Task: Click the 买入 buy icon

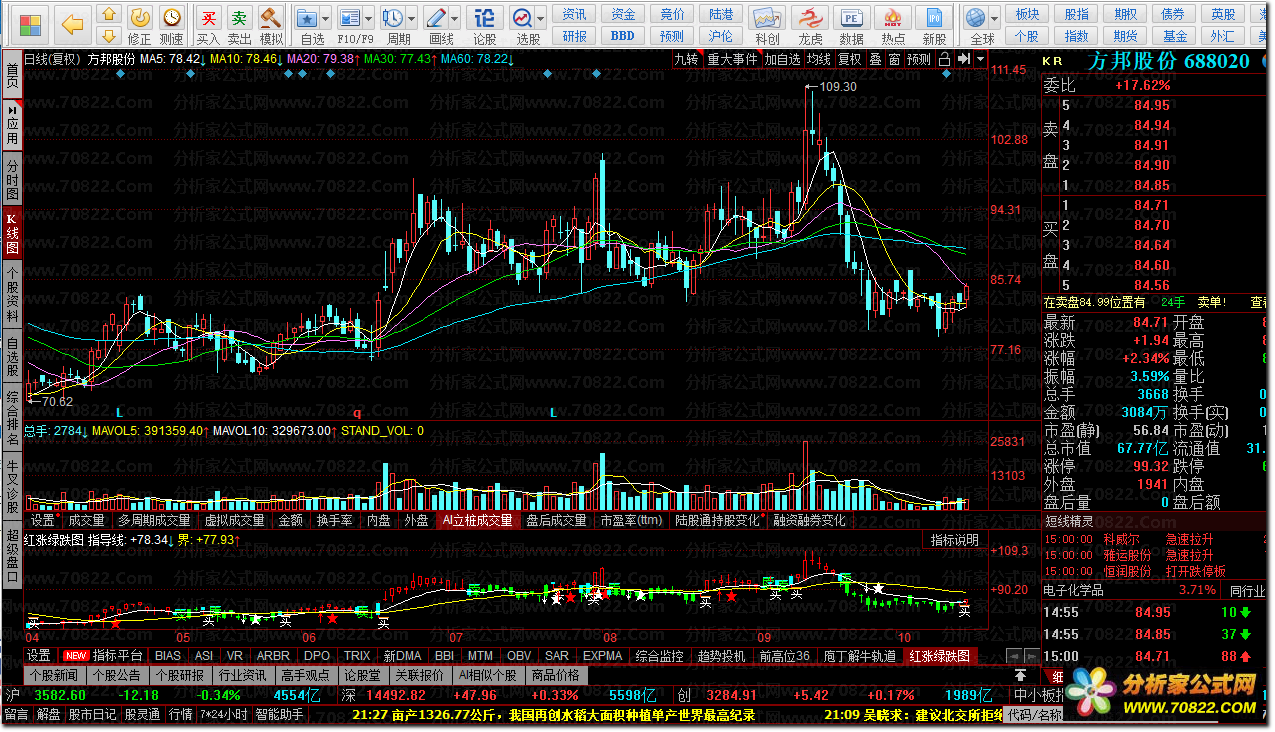Action: [208, 24]
